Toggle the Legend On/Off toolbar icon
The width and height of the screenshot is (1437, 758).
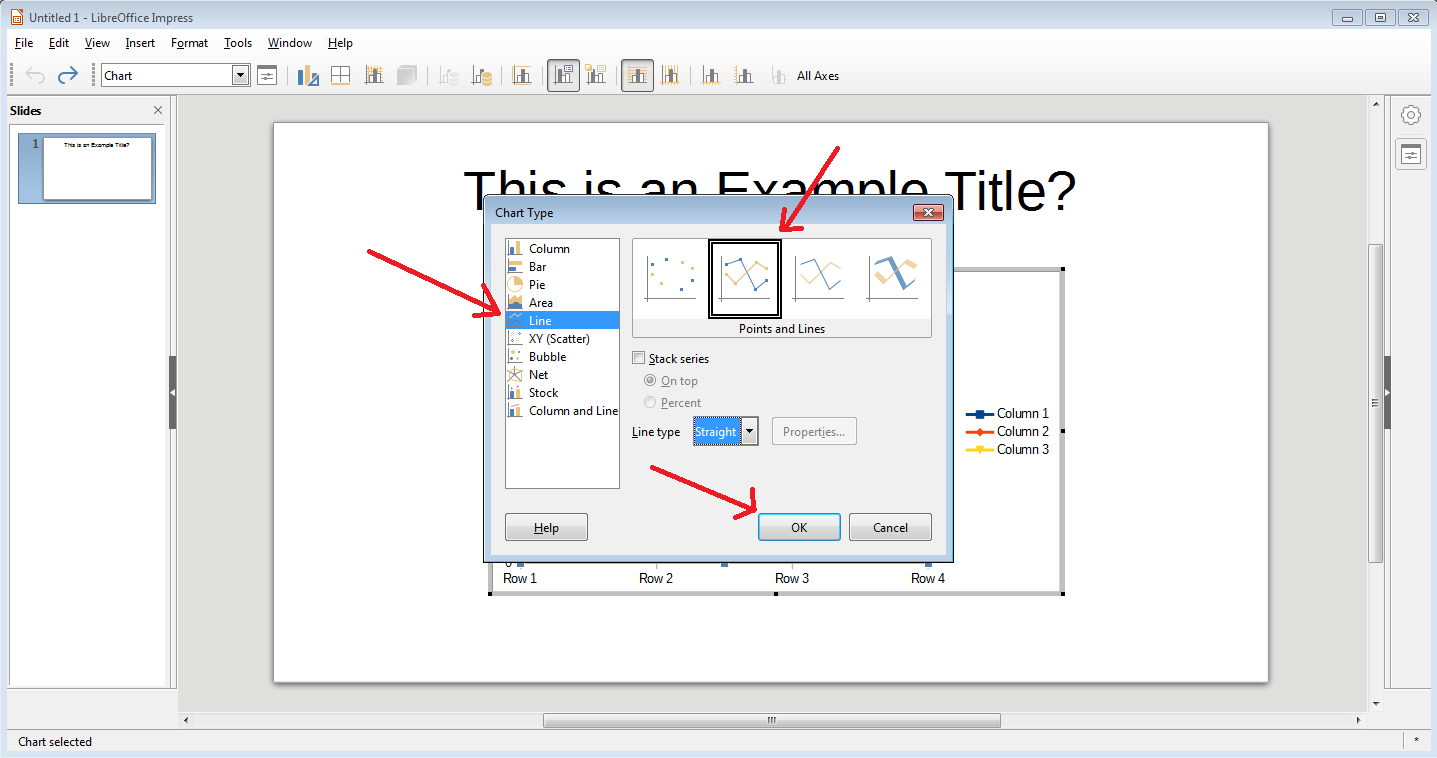(x=563, y=75)
